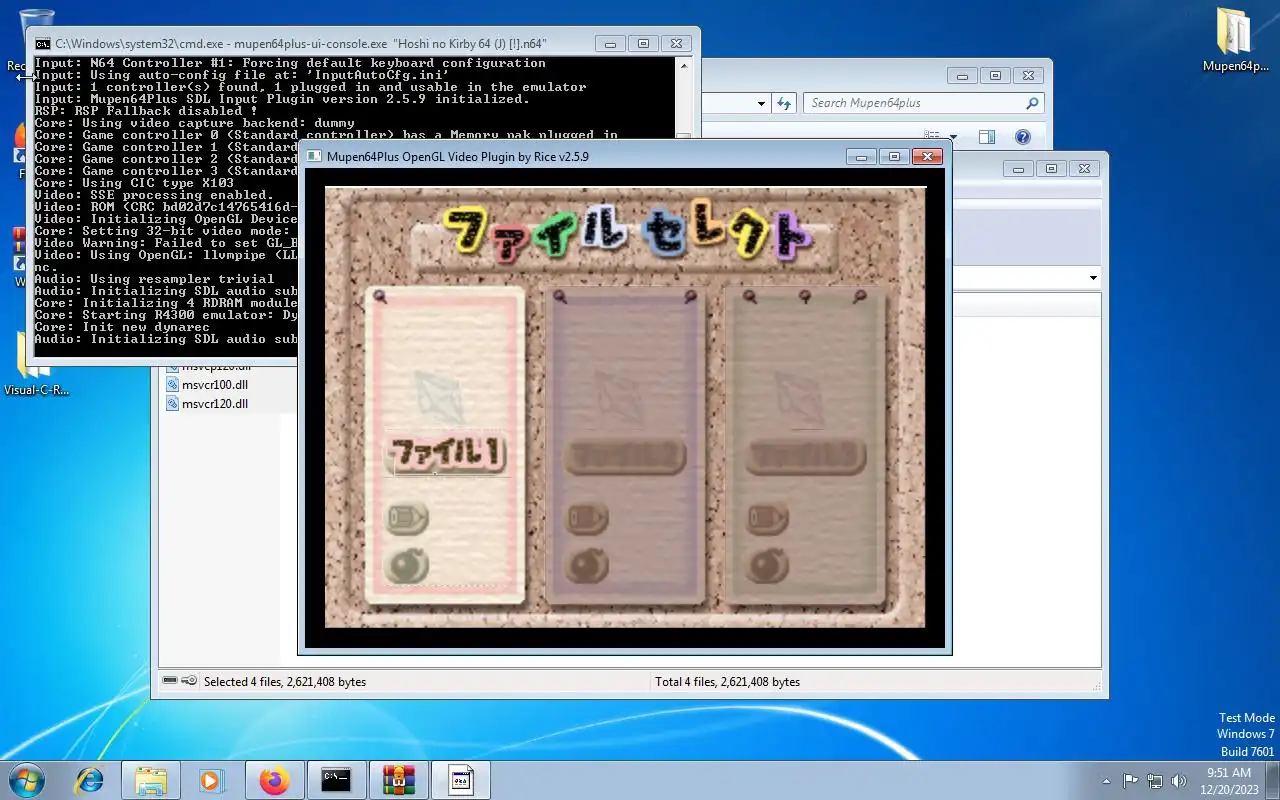
Task: Toggle the Explorer preview pane
Action: pos(987,137)
